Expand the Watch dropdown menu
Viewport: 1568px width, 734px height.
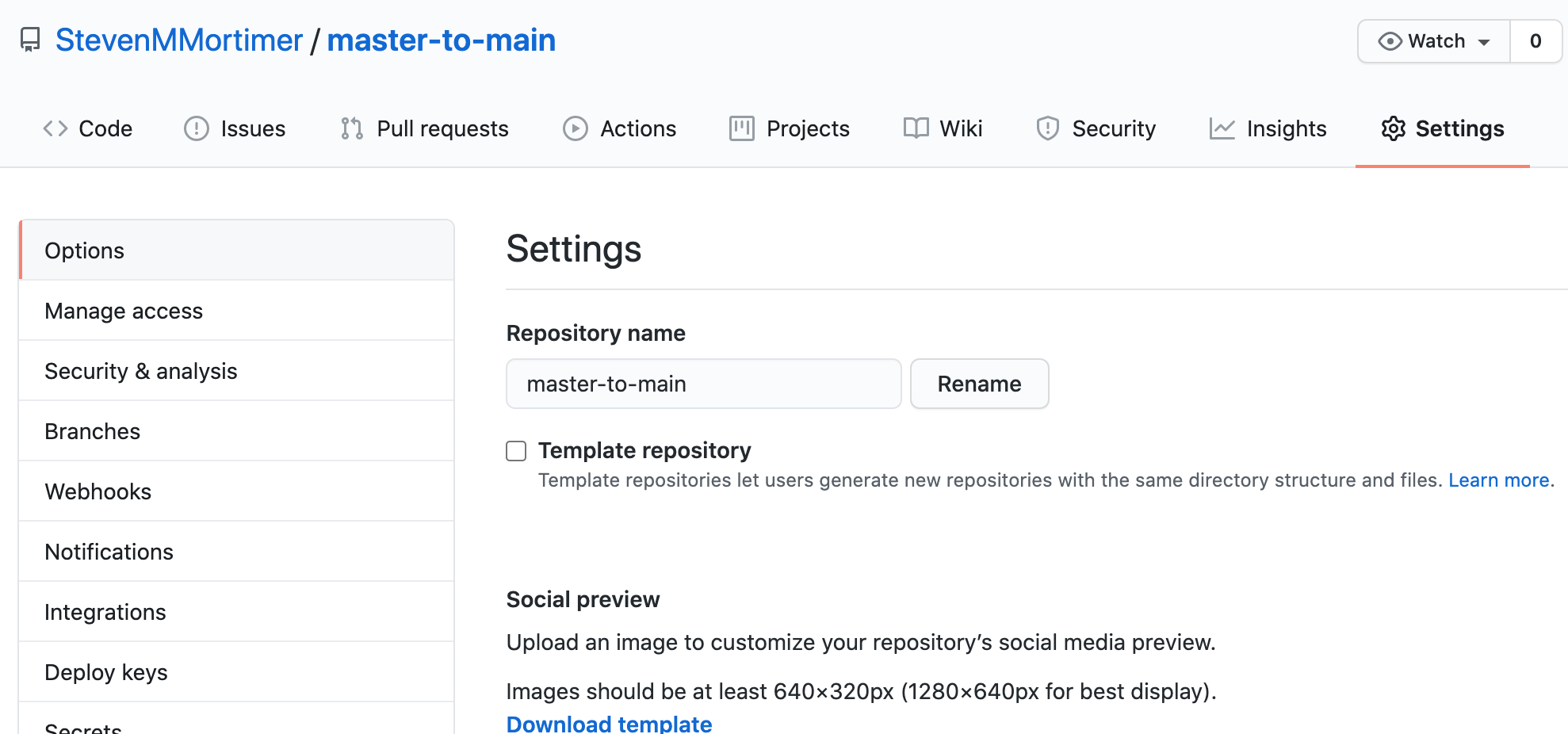[x=1434, y=41]
